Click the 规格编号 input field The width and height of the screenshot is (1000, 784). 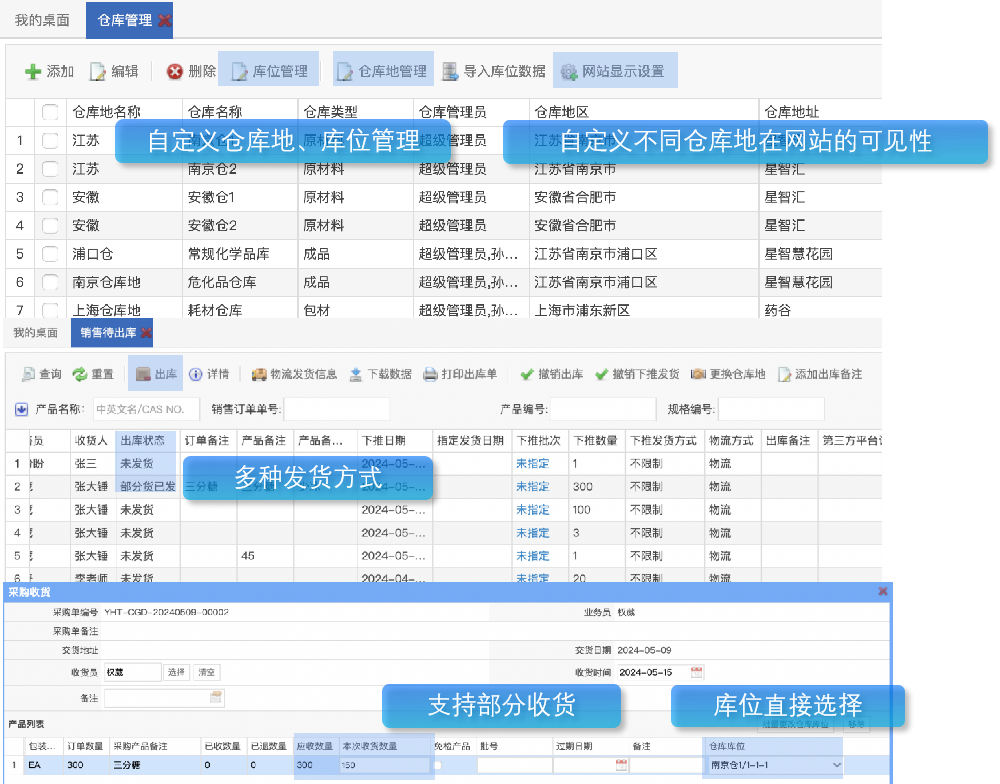pos(772,410)
